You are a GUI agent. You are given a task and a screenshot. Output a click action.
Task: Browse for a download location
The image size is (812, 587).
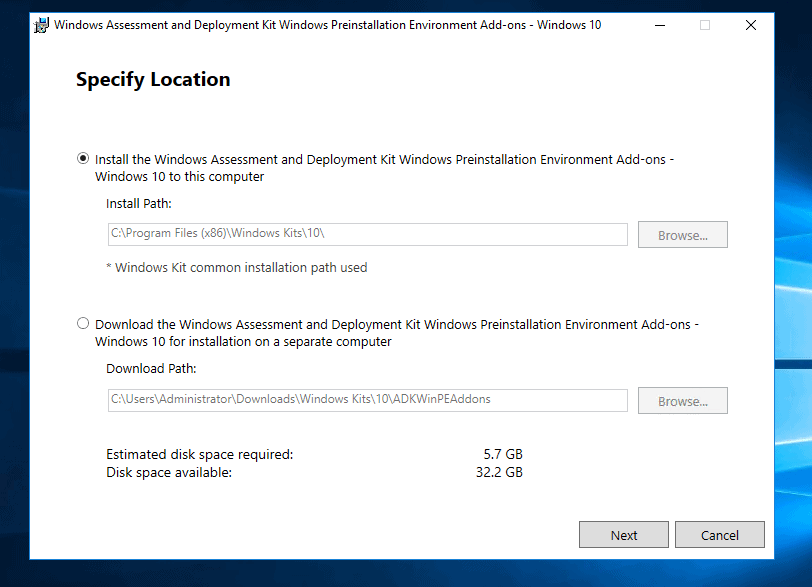[x=682, y=400]
